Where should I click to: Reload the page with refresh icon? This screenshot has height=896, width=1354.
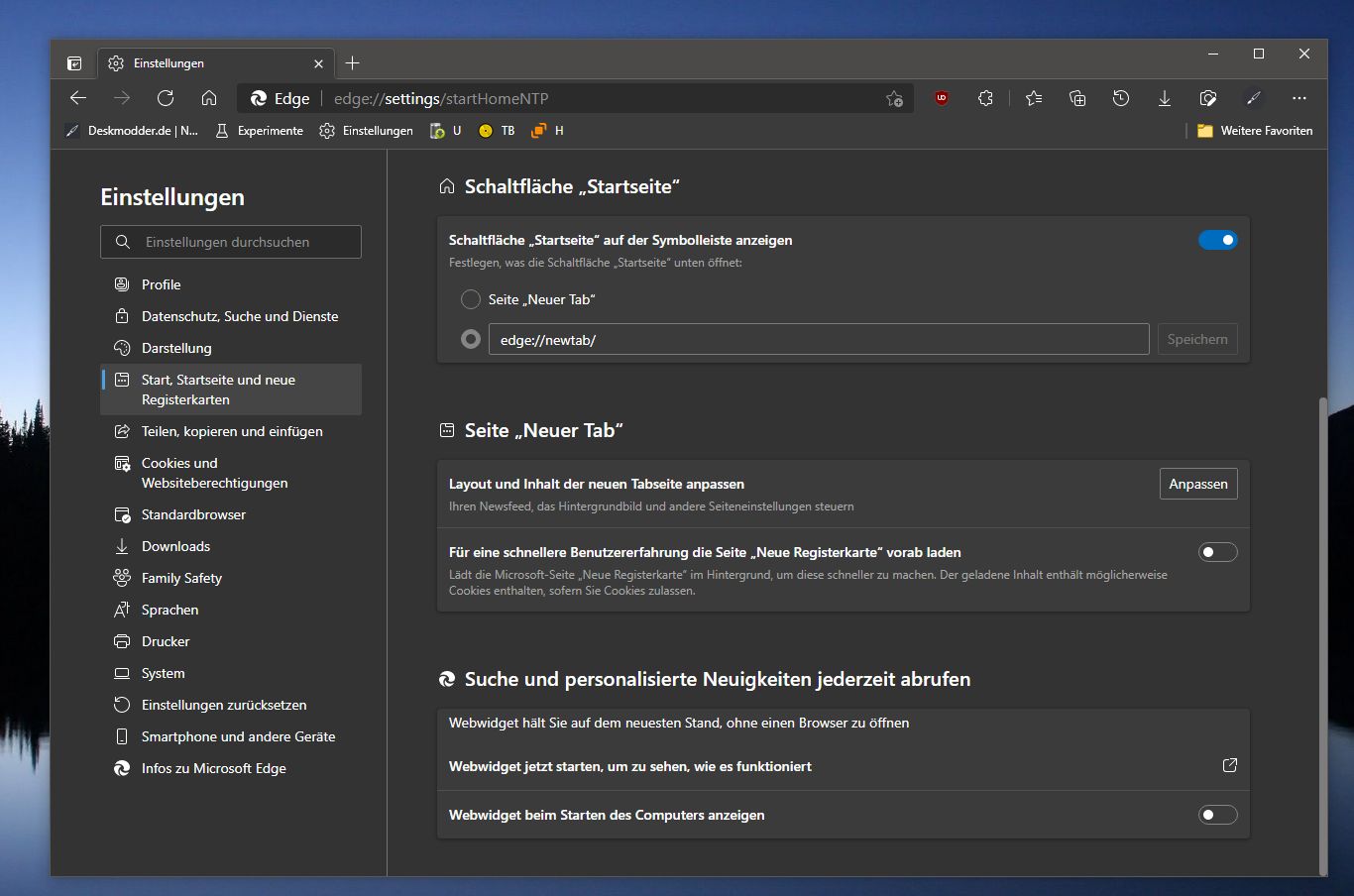166,98
